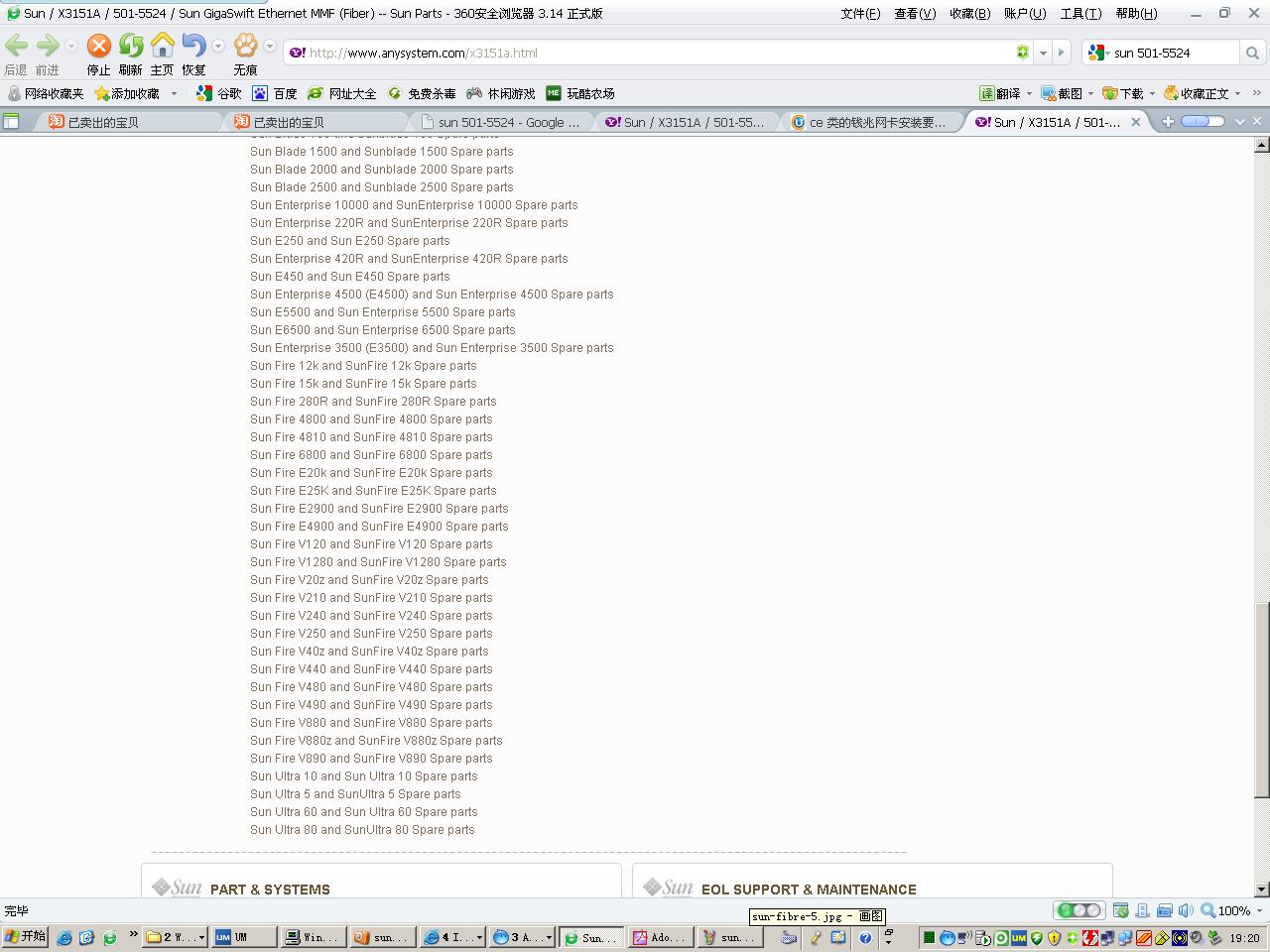Viewport: 1270px width, 952px height.
Task: Open the 百度 bookmark
Action: [275, 93]
